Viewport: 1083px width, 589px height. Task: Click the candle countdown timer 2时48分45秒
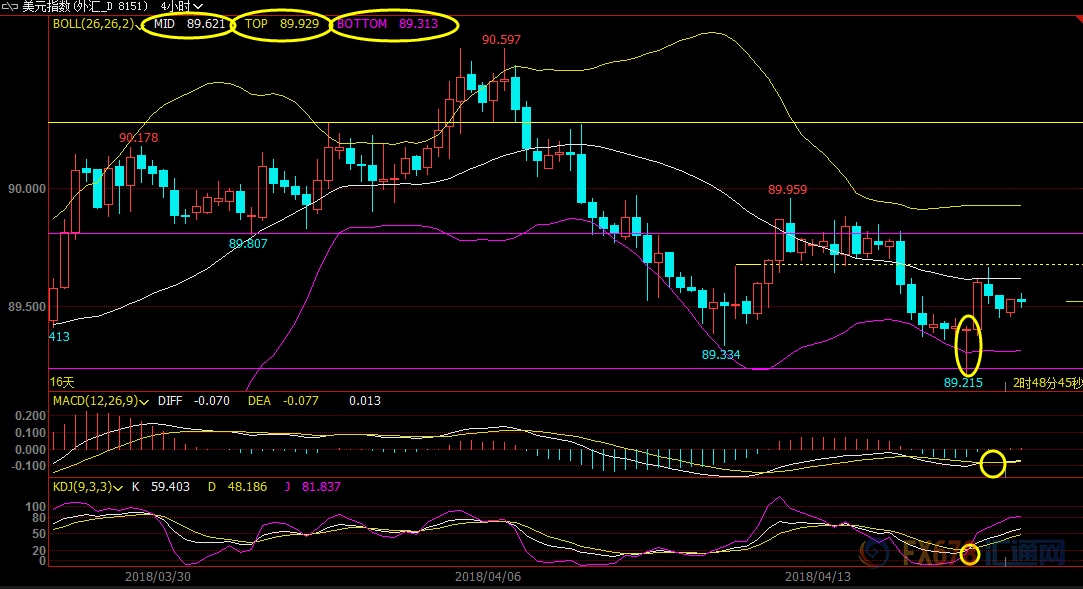pos(1047,383)
